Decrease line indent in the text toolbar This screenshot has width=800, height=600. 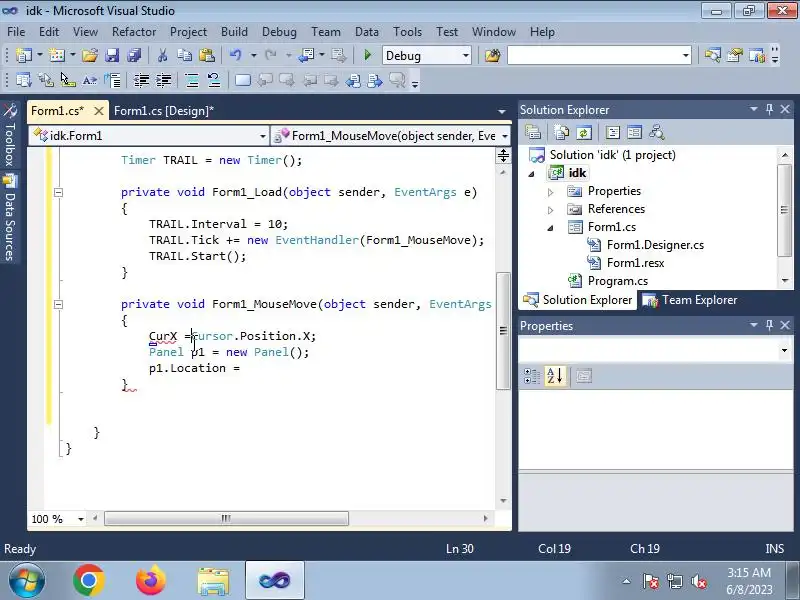click(x=141, y=80)
